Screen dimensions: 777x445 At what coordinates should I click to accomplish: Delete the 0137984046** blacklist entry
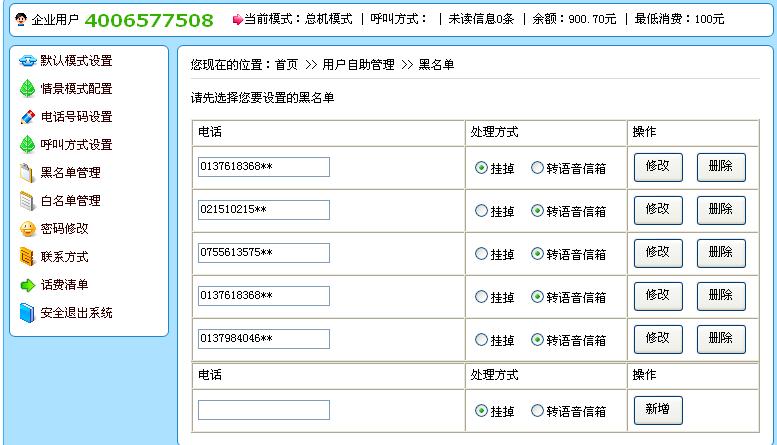pos(721,339)
